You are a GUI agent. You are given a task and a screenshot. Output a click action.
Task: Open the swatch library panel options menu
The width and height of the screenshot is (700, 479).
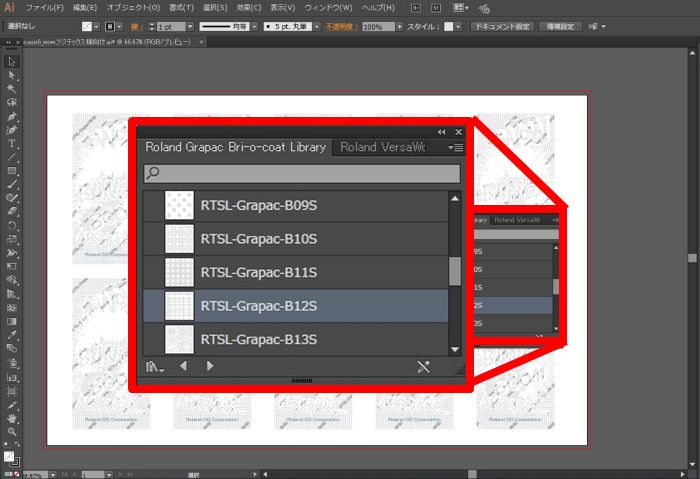(x=456, y=147)
